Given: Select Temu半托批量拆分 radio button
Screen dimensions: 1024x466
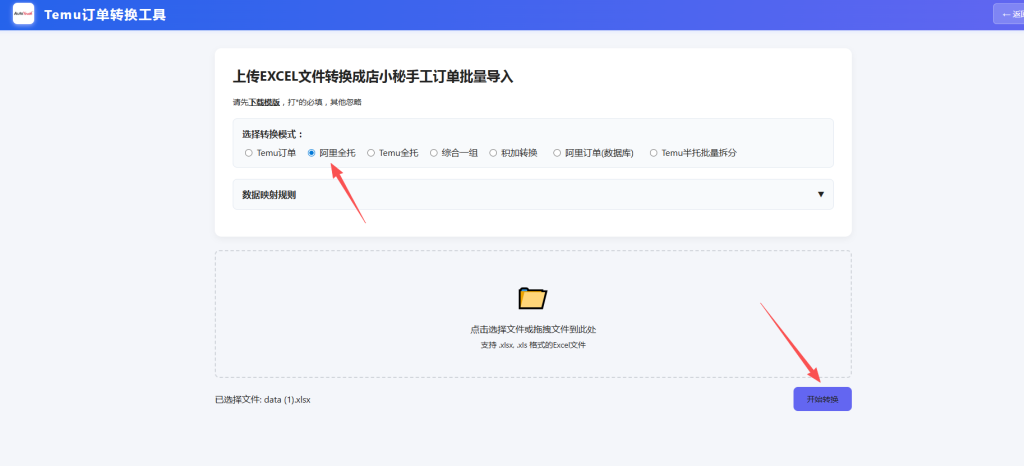Looking at the screenshot, I should (654, 153).
